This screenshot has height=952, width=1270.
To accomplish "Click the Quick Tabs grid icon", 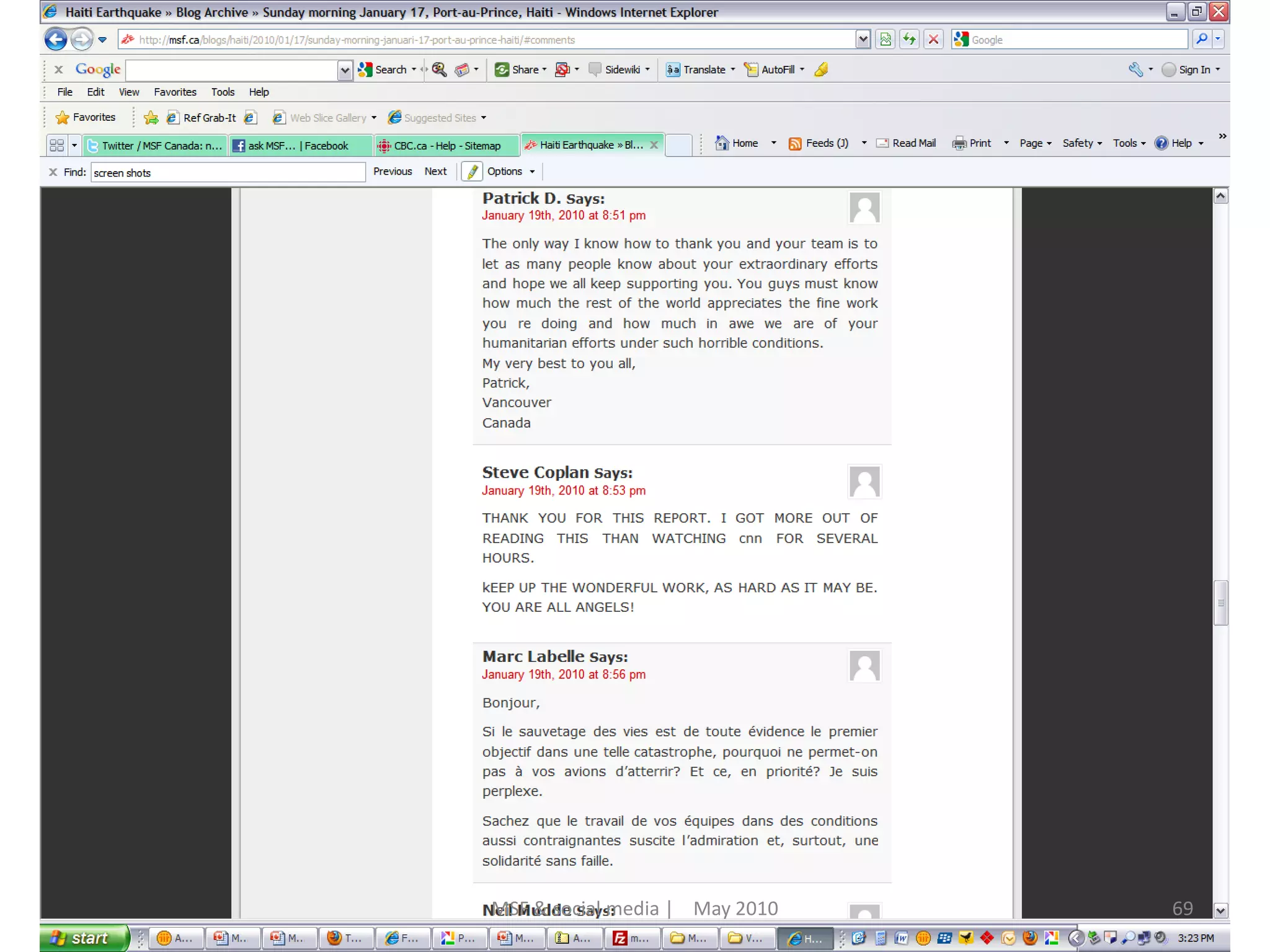I will pos(56,145).
